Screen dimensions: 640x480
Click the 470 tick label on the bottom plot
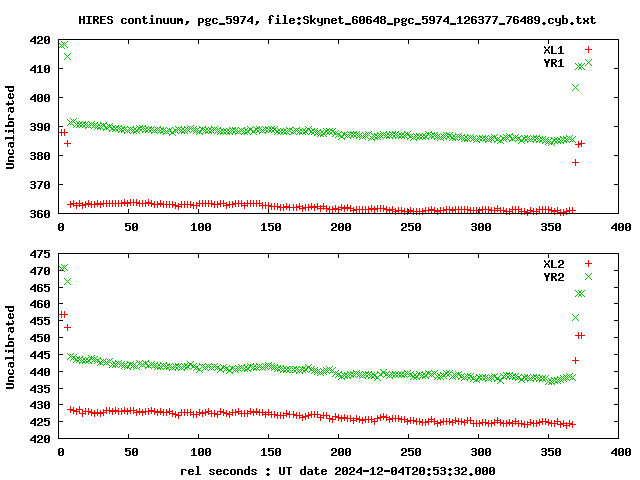coord(40,271)
